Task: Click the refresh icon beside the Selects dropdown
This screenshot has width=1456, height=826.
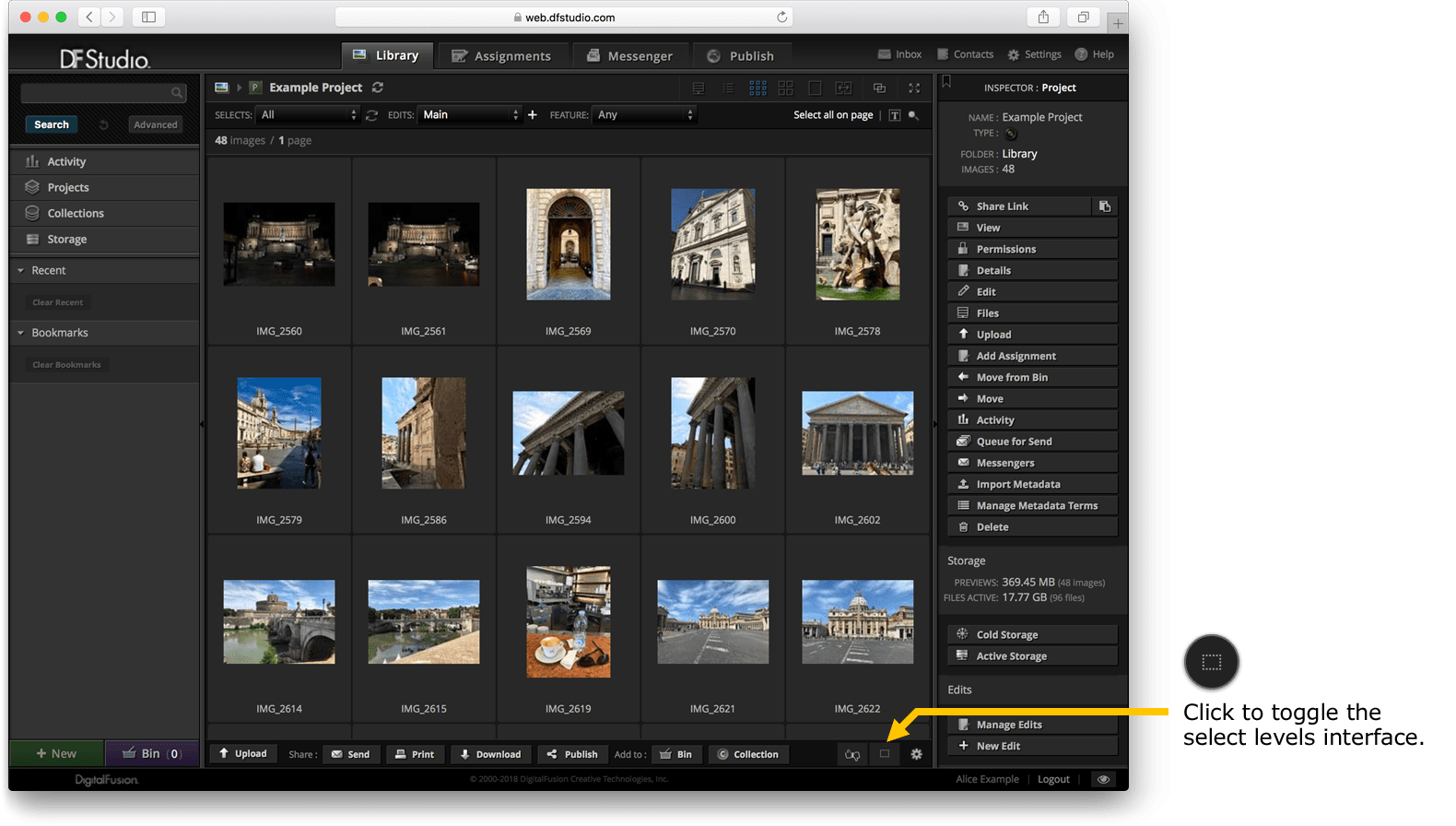Action: point(371,115)
